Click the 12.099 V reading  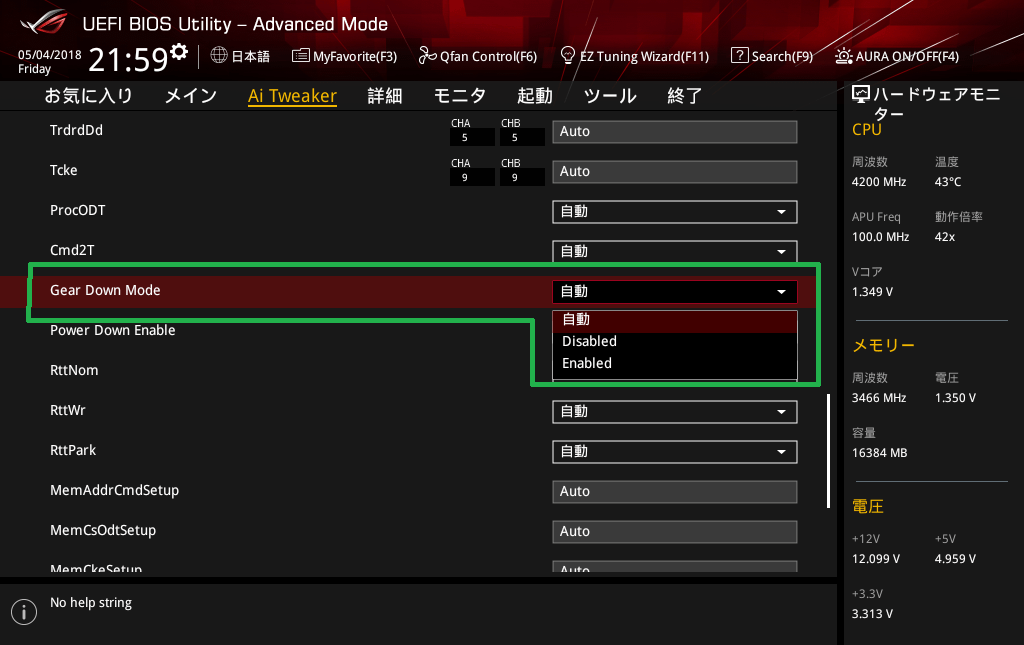click(x=876, y=559)
